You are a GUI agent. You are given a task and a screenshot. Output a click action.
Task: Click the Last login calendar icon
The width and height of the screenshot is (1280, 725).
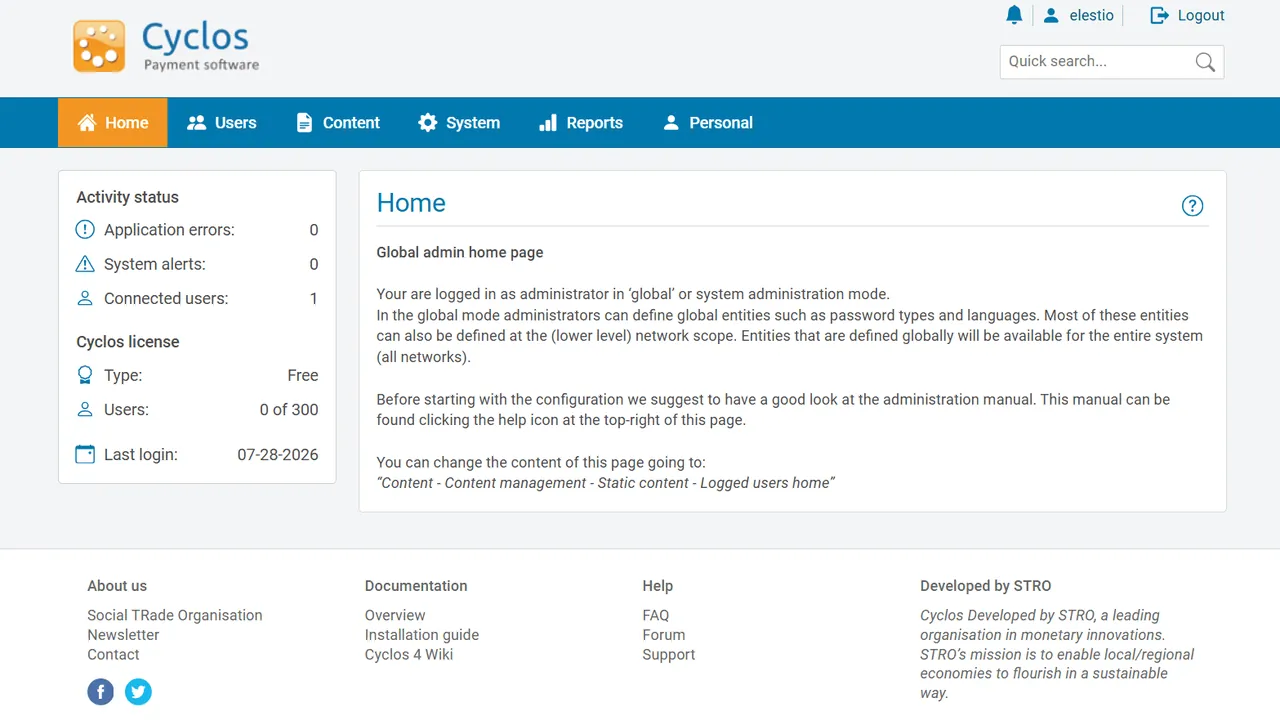tap(85, 454)
